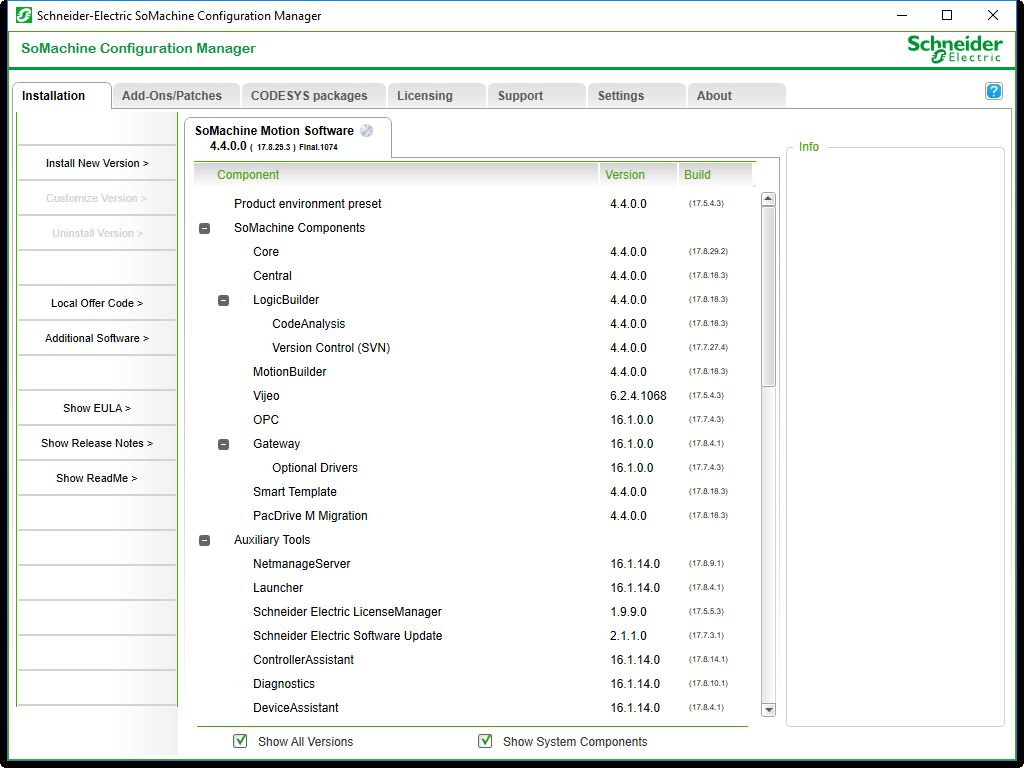Screen dimensions: 1024x768
Task: Select MotionBuilder component
Action: click(475, 372)
